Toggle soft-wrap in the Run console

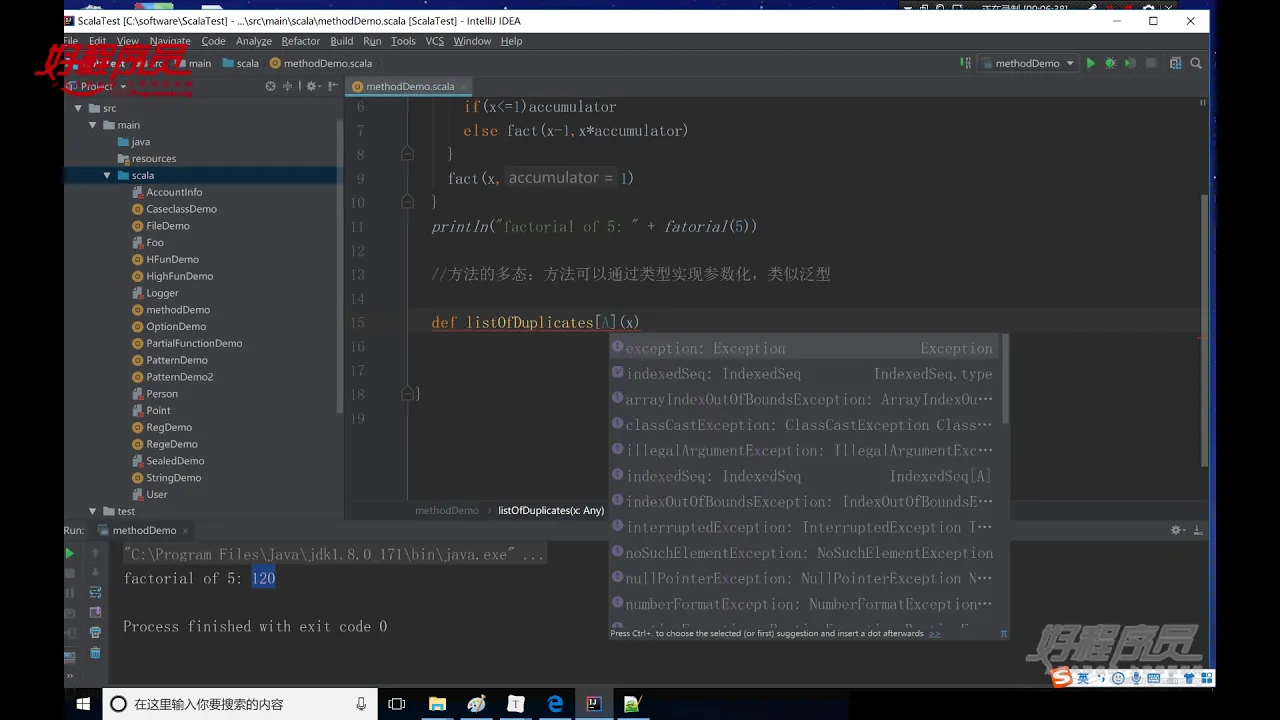click(x=95, y=592)
